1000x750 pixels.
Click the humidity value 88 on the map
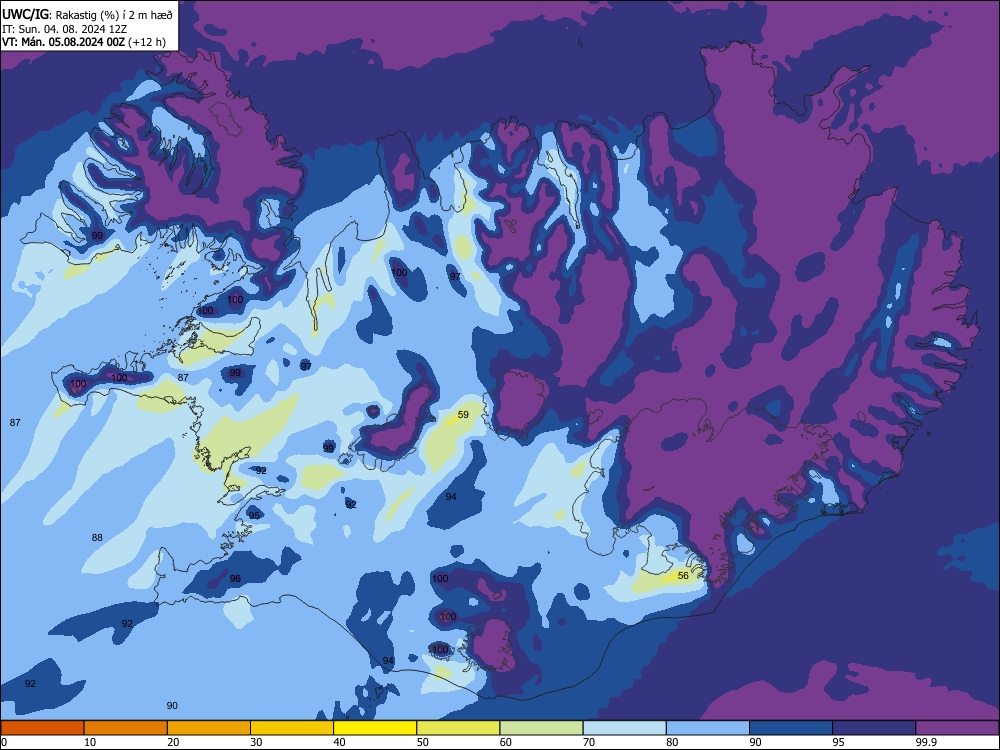[x=97, y=538]
